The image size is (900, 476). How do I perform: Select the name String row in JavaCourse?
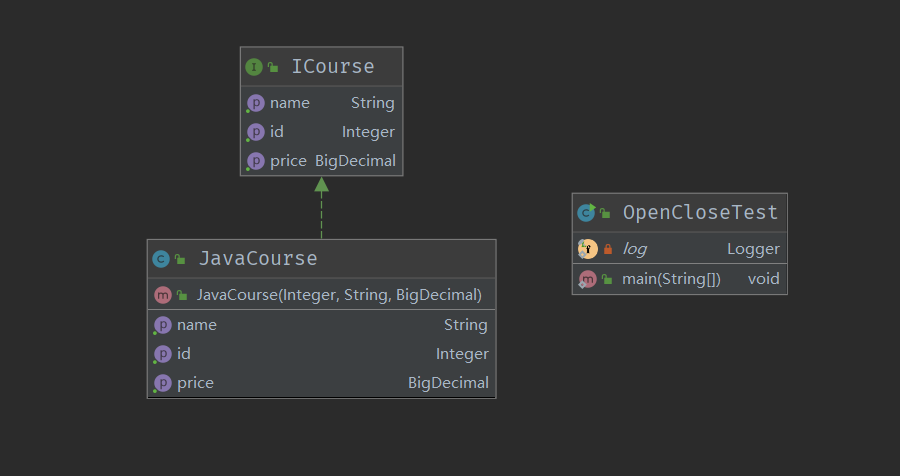[321, 325]
